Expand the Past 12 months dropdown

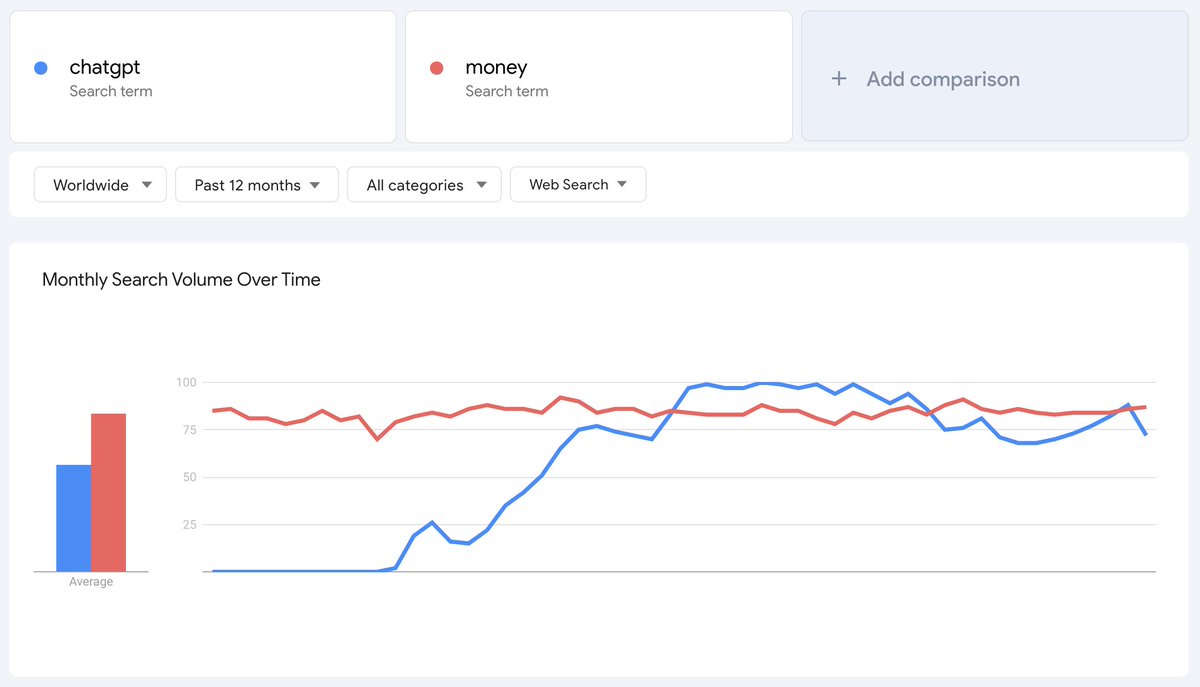coord(257,184)
